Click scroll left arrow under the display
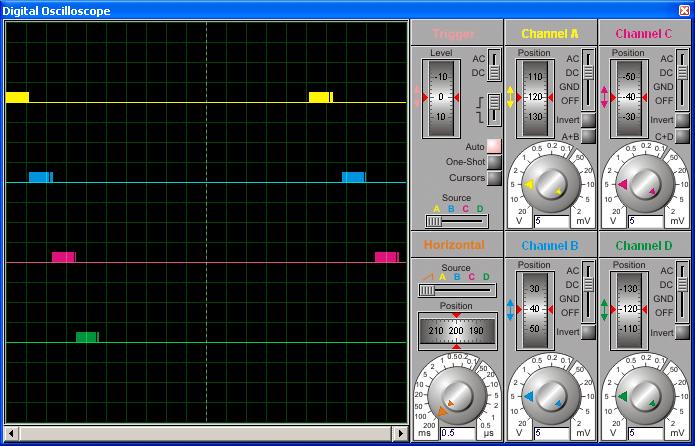 click(12, 433)
